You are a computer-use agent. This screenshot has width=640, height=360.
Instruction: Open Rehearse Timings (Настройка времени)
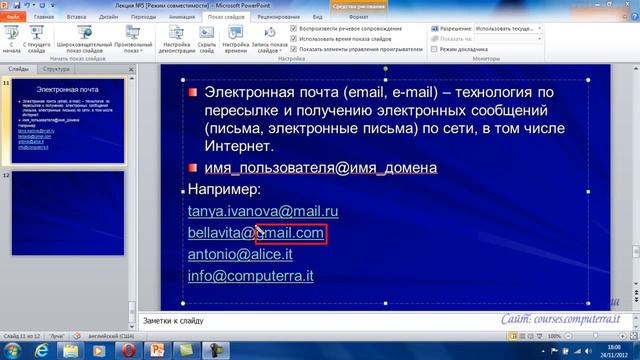pyautogui.click(x=236, y=39)
